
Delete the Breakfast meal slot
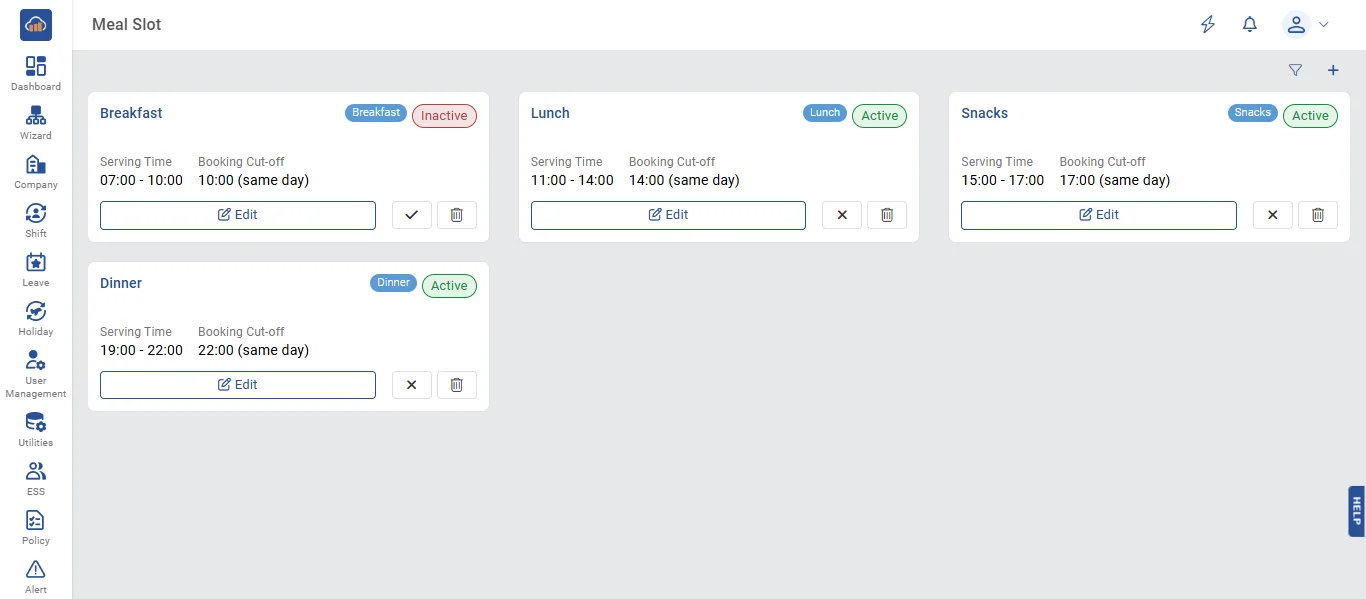(457, 215)
